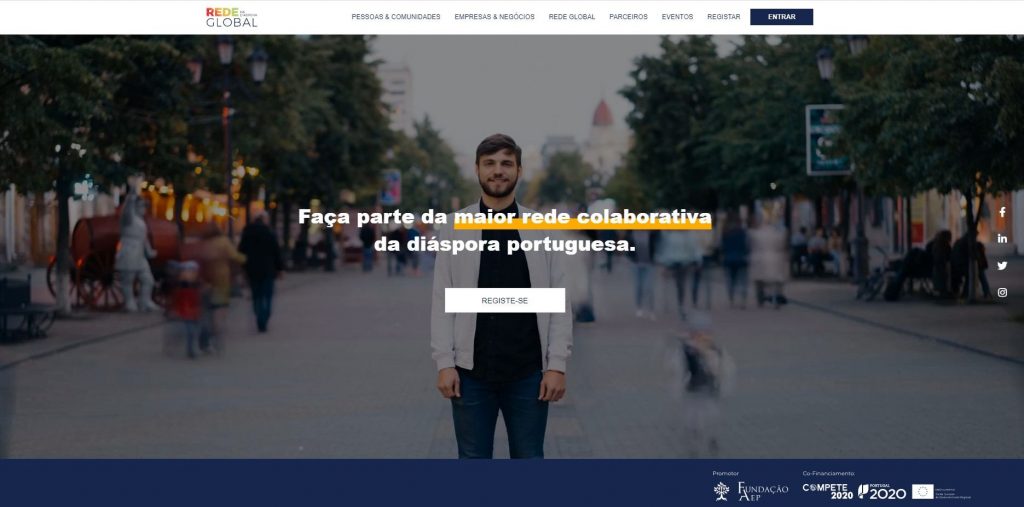Open the Facebook social icon
This screenshot has height=507, width=1024.
1002,212
